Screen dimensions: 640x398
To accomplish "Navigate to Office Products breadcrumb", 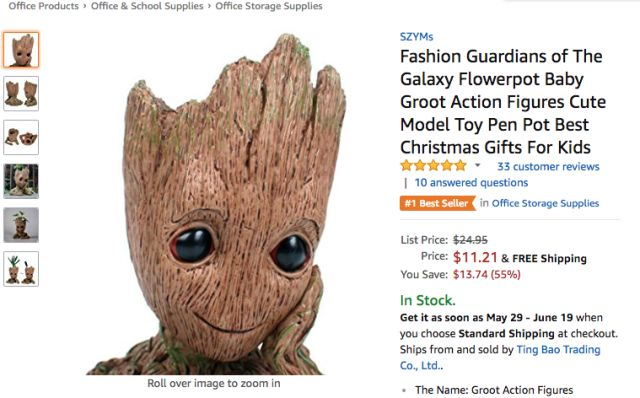I will [44, 6].
